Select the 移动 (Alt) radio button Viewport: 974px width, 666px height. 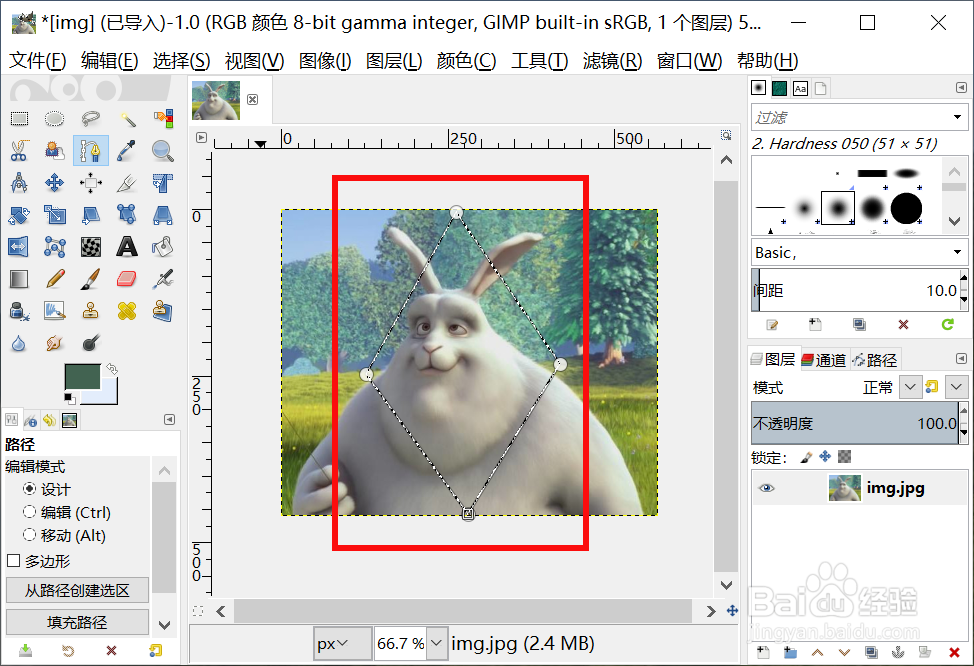click(29, 535)
